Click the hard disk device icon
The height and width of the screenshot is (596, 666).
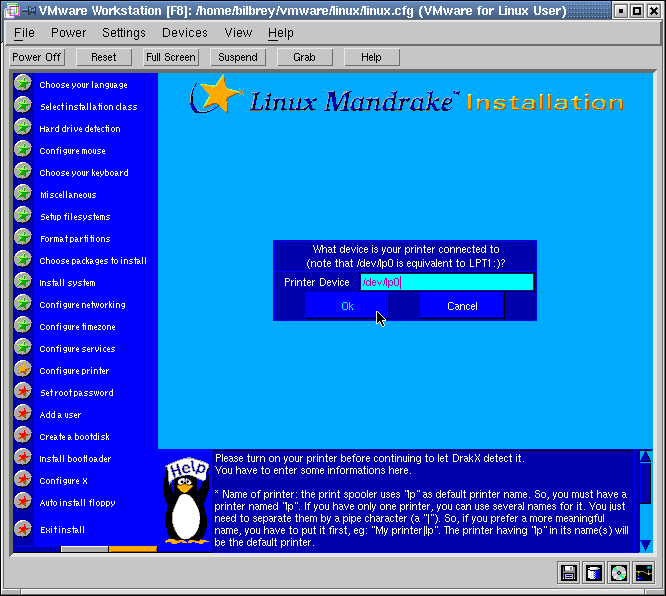pos(594,572)
